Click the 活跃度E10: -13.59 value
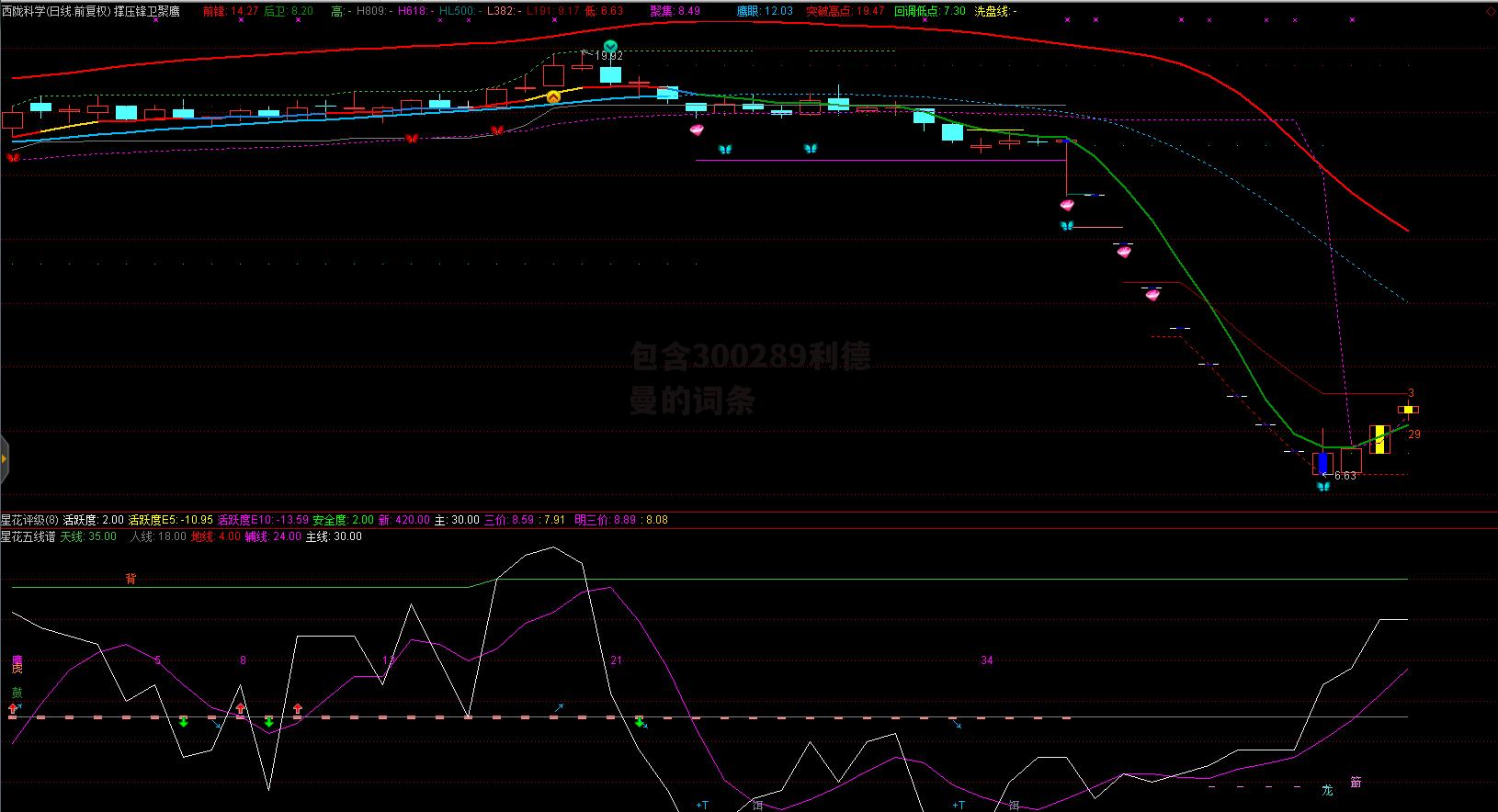 click(263, 520)
